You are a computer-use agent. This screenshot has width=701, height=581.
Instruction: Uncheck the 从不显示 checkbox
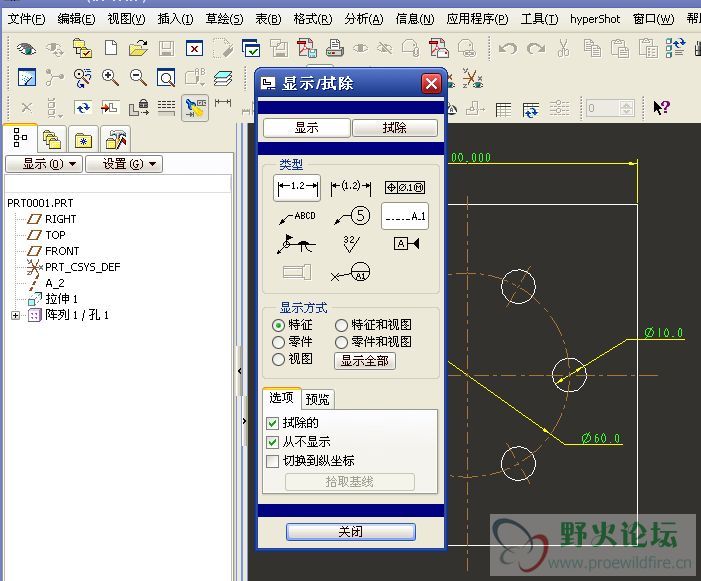click(272, 442)
